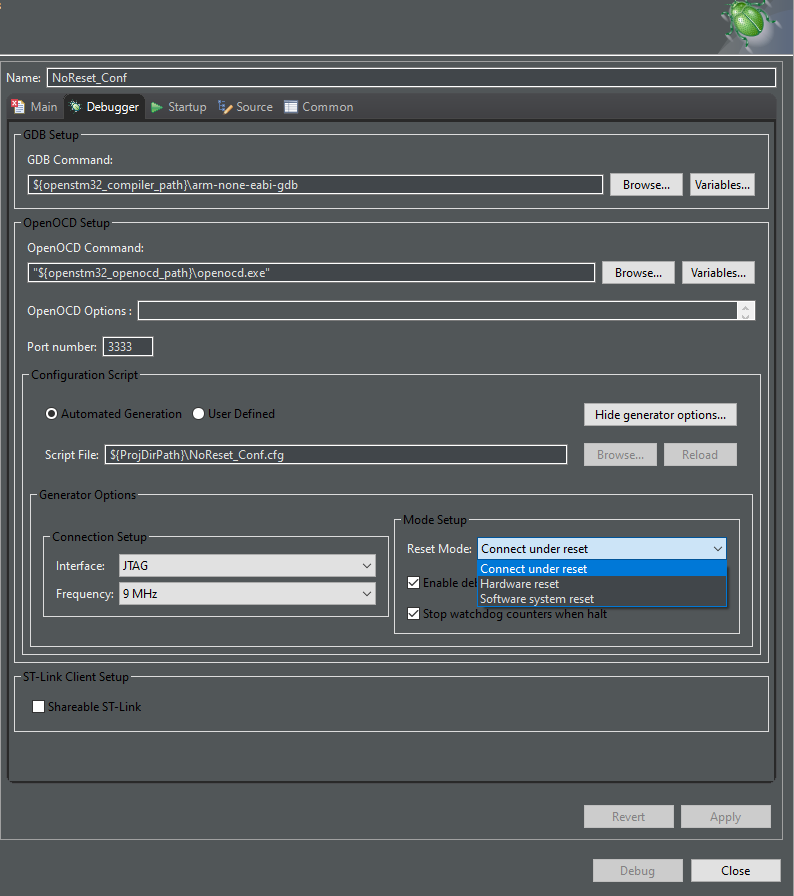This screenshot has height=896, width=794.
Task: Click the Startup tab play icon
Action: pyautogui.click(x=157, y=107)
